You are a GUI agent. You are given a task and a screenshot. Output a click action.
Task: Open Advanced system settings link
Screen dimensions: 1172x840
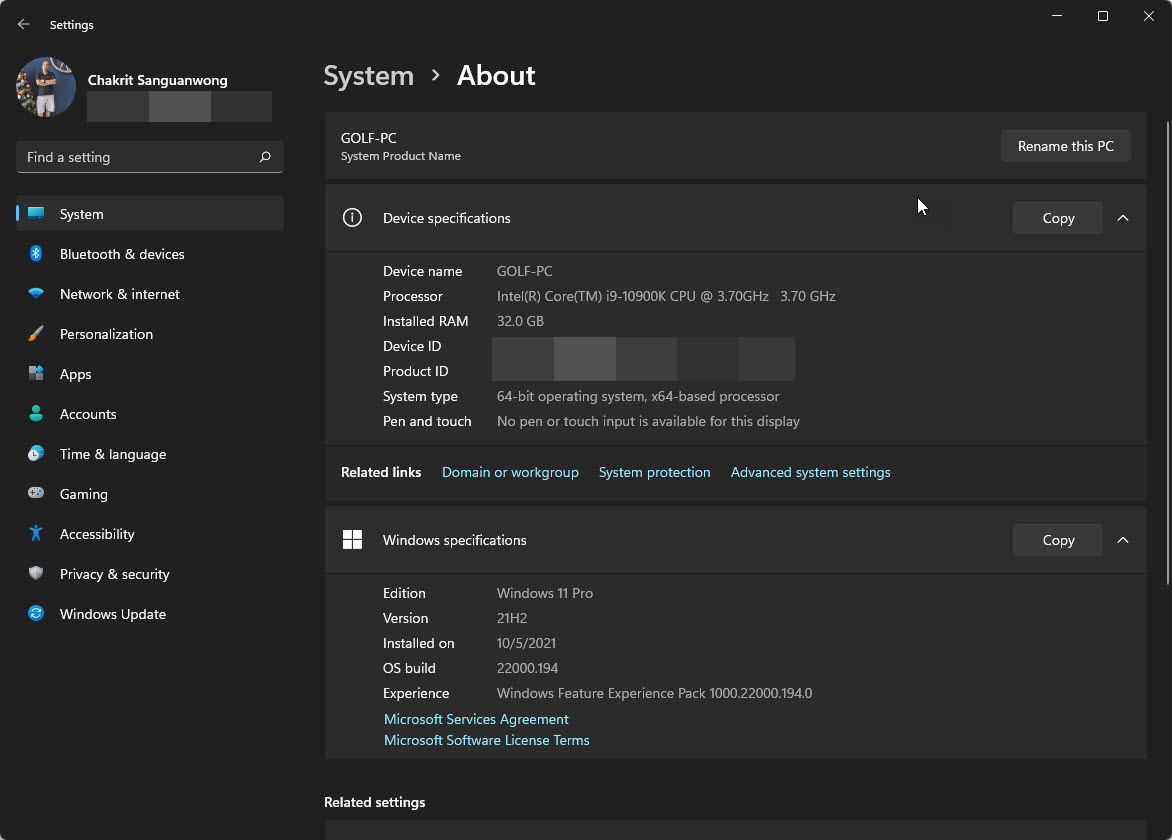pyautogui.click(x=810, y=472)
